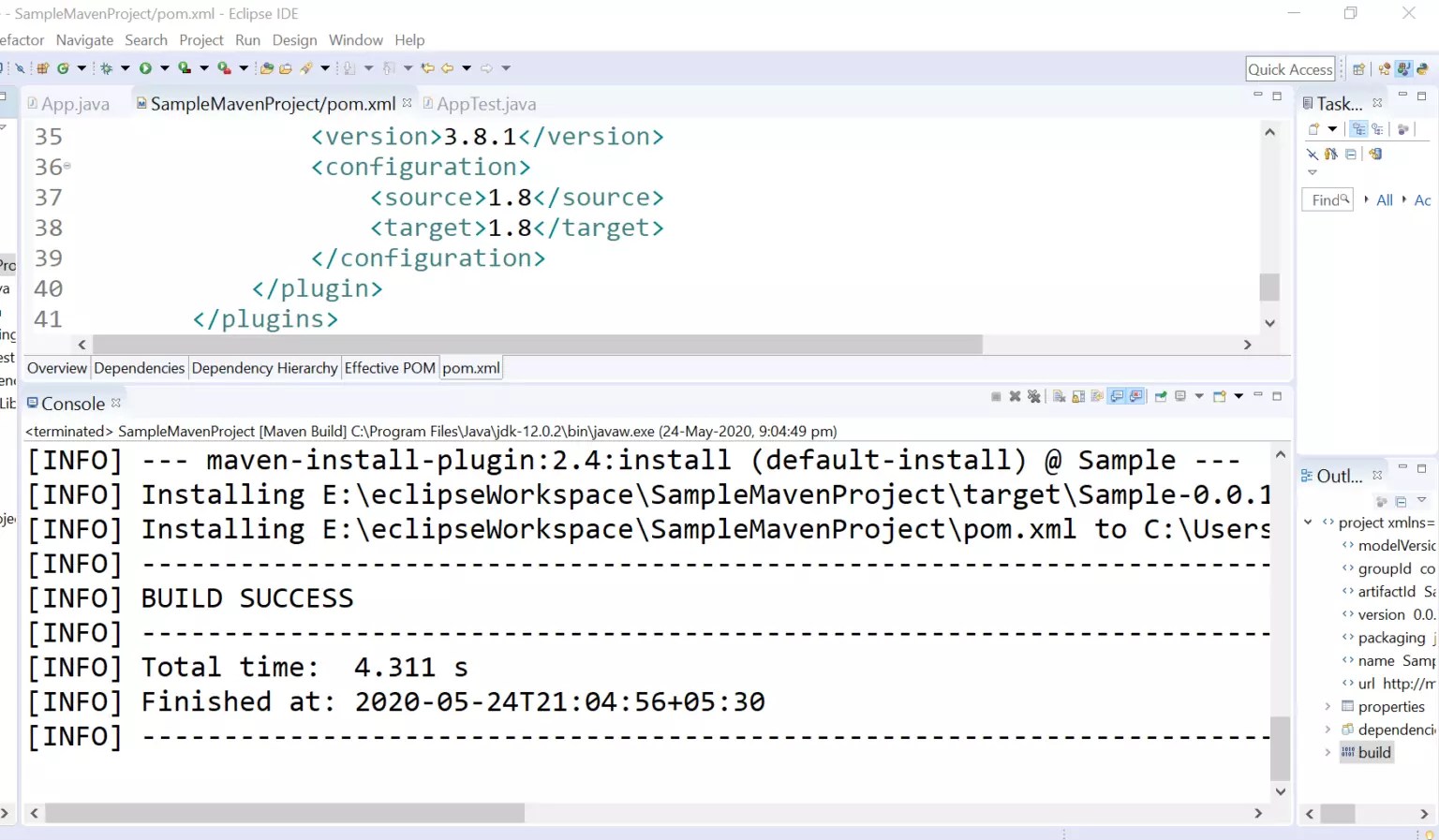The width and height of the screenshot is (1439, 840).
Task: Toggle categorized presentation in Task List
Action: coord(1359,129)
